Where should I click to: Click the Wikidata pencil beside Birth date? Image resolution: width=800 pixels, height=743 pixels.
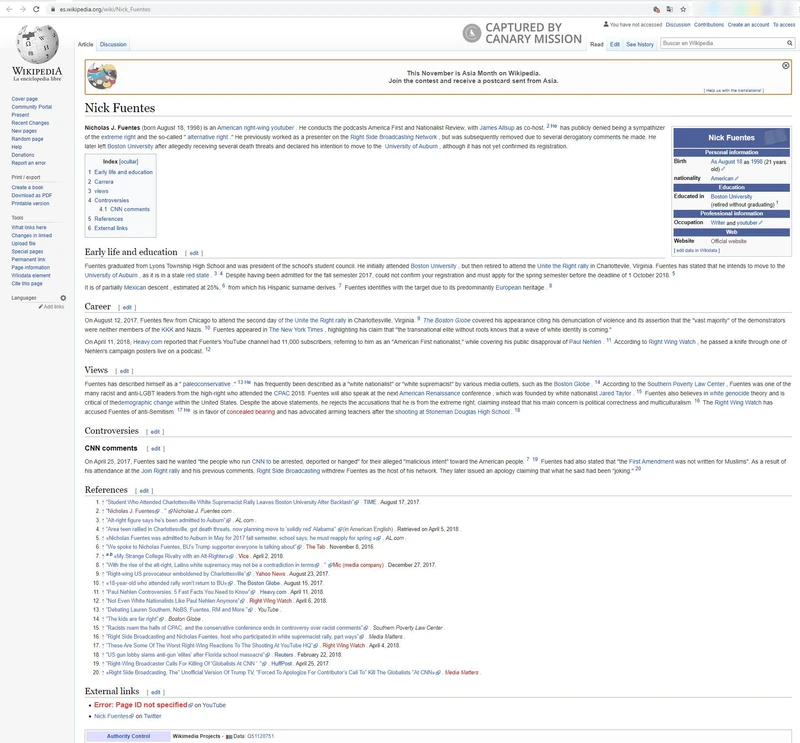click(723, 169)
